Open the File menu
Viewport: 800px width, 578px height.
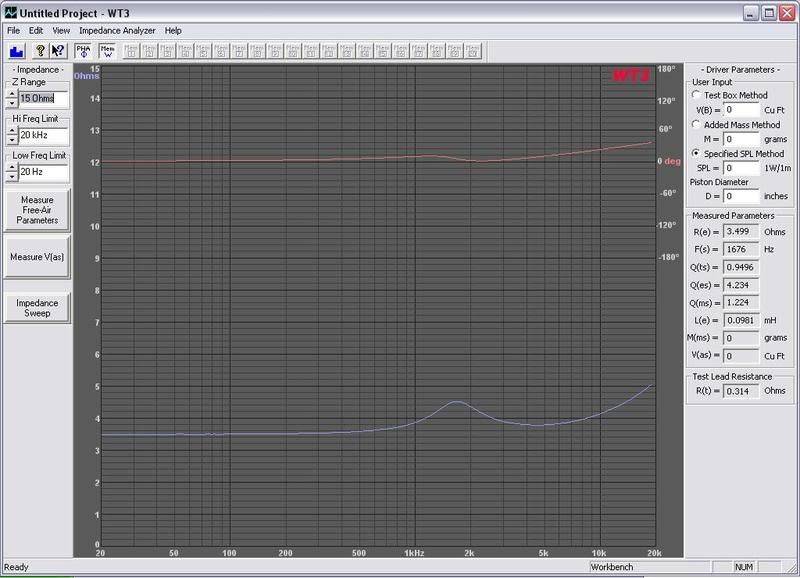[x=13, y=31]
